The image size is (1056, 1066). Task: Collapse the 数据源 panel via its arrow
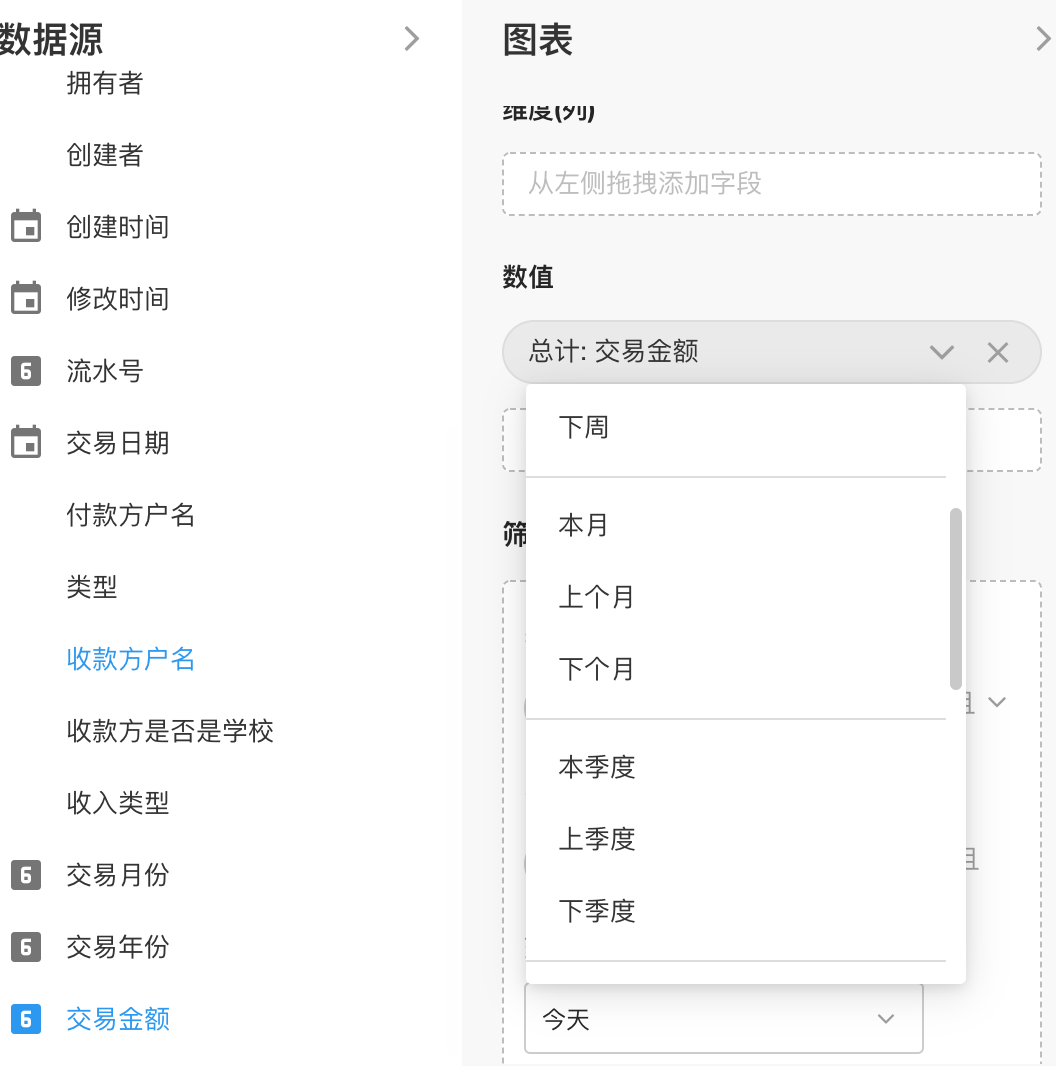[x=412, y=38]
